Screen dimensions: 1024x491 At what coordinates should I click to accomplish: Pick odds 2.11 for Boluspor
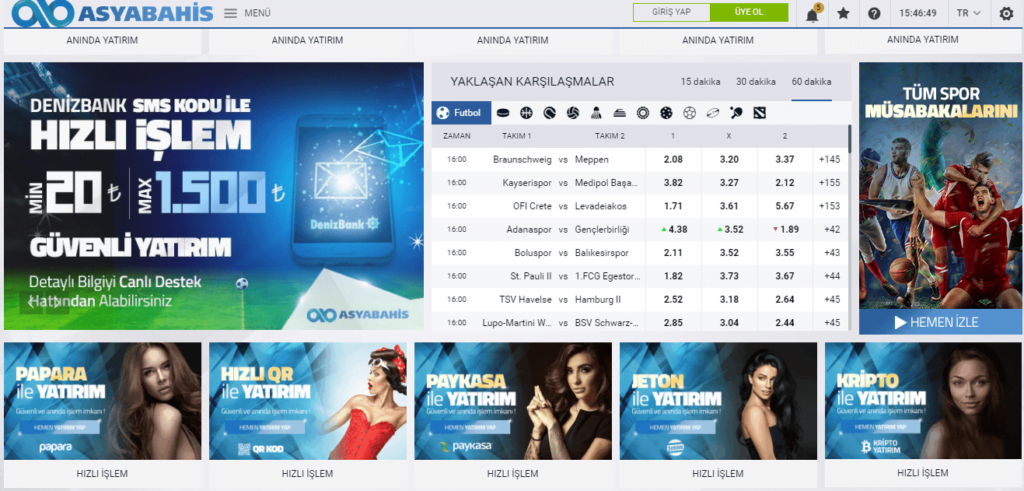(673, 253)
